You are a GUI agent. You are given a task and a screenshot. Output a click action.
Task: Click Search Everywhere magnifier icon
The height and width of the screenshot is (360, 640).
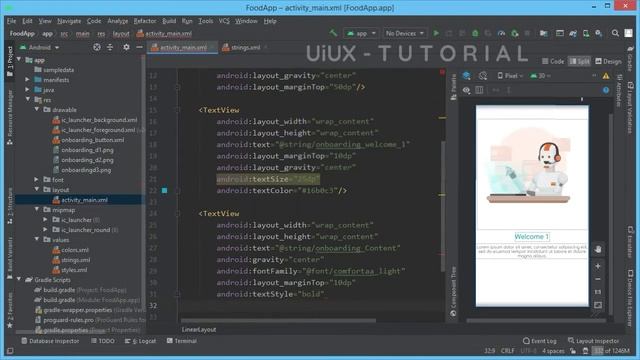pos(615,33)
